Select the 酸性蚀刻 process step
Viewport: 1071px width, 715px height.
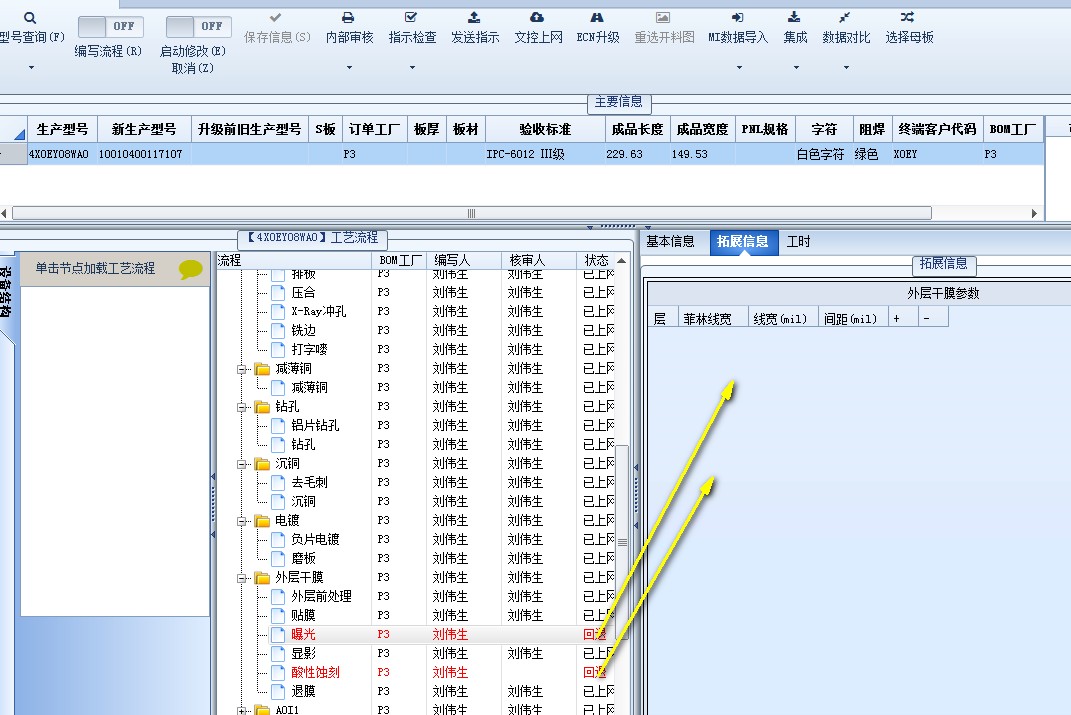[315, 673]
